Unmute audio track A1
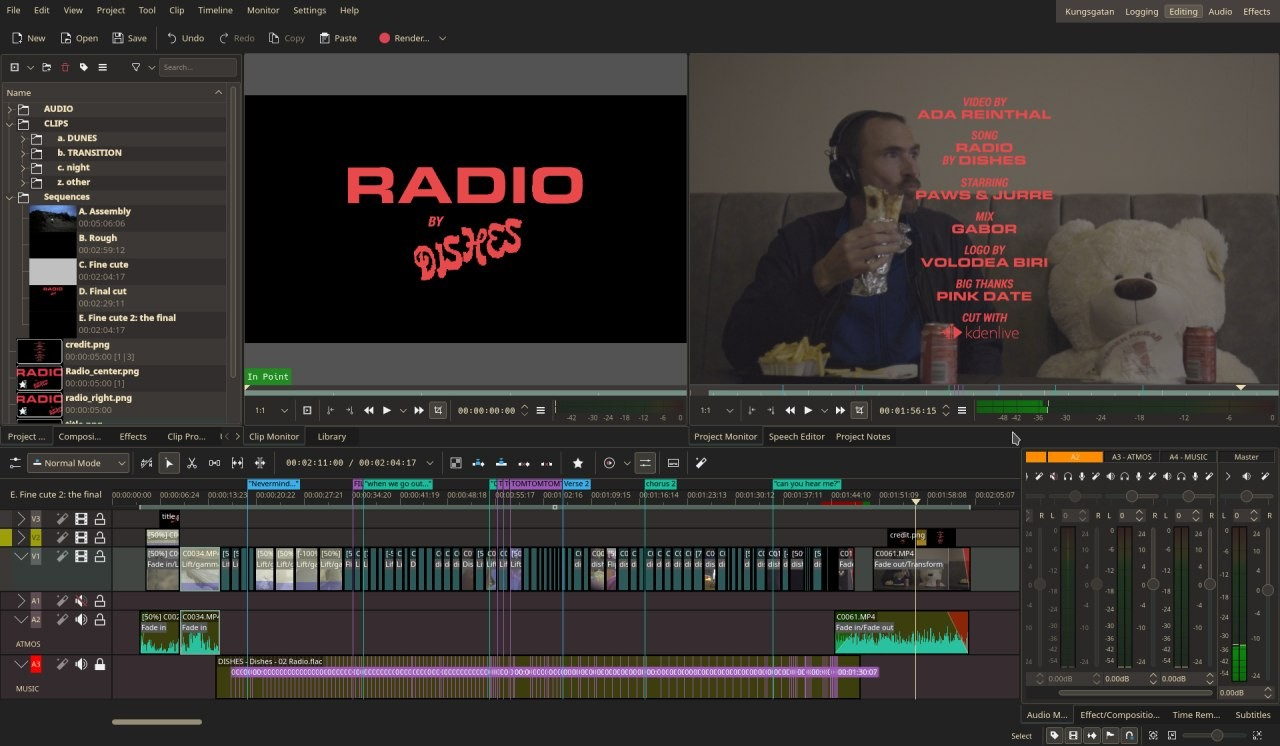This screenshot has height=746, width=1280. (81, 601)
